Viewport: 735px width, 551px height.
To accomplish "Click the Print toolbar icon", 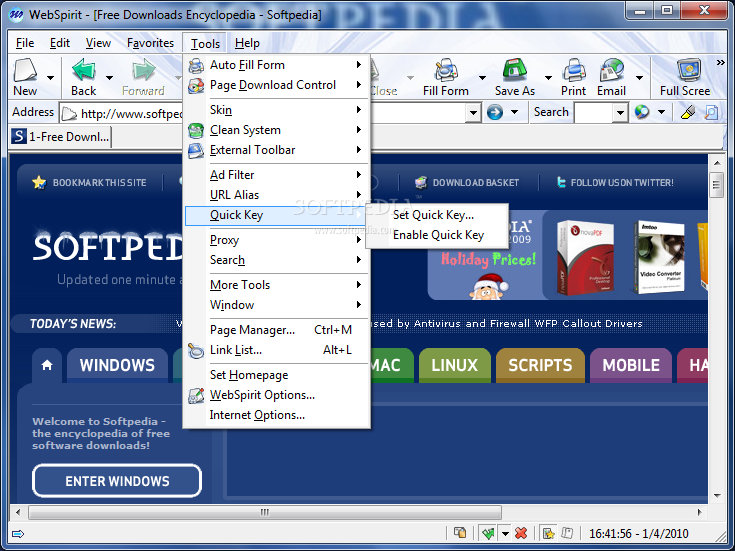I will 574,70.
